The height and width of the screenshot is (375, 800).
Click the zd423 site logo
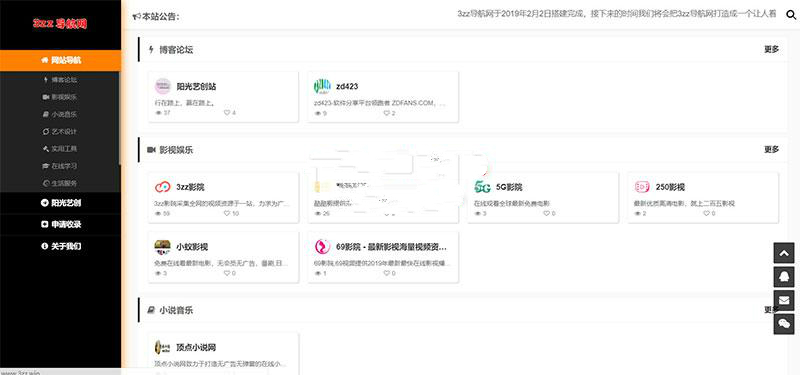pyautogui.click(x=322, y=87)
